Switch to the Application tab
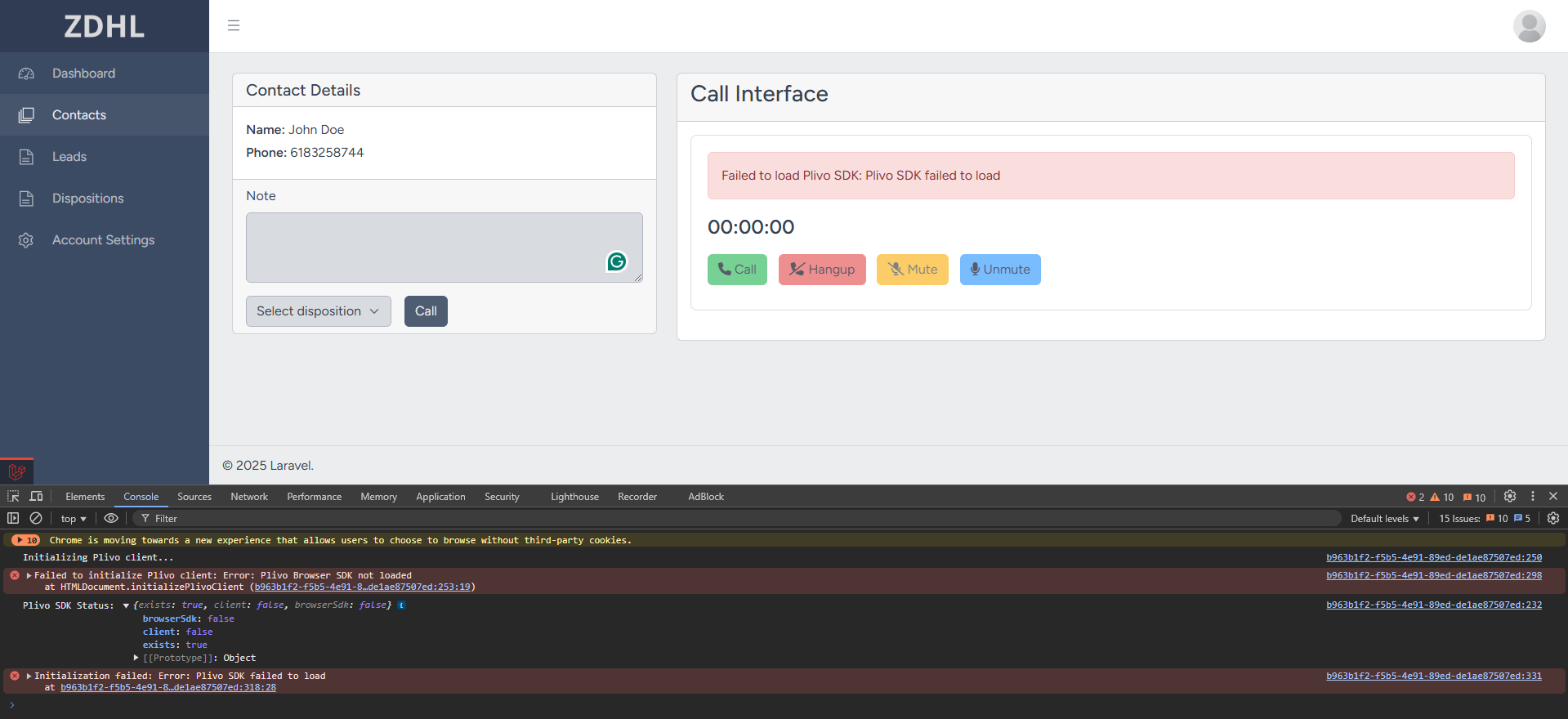Image resolution: width=1568 pixels, height=719 pixels. click(440, 496)
